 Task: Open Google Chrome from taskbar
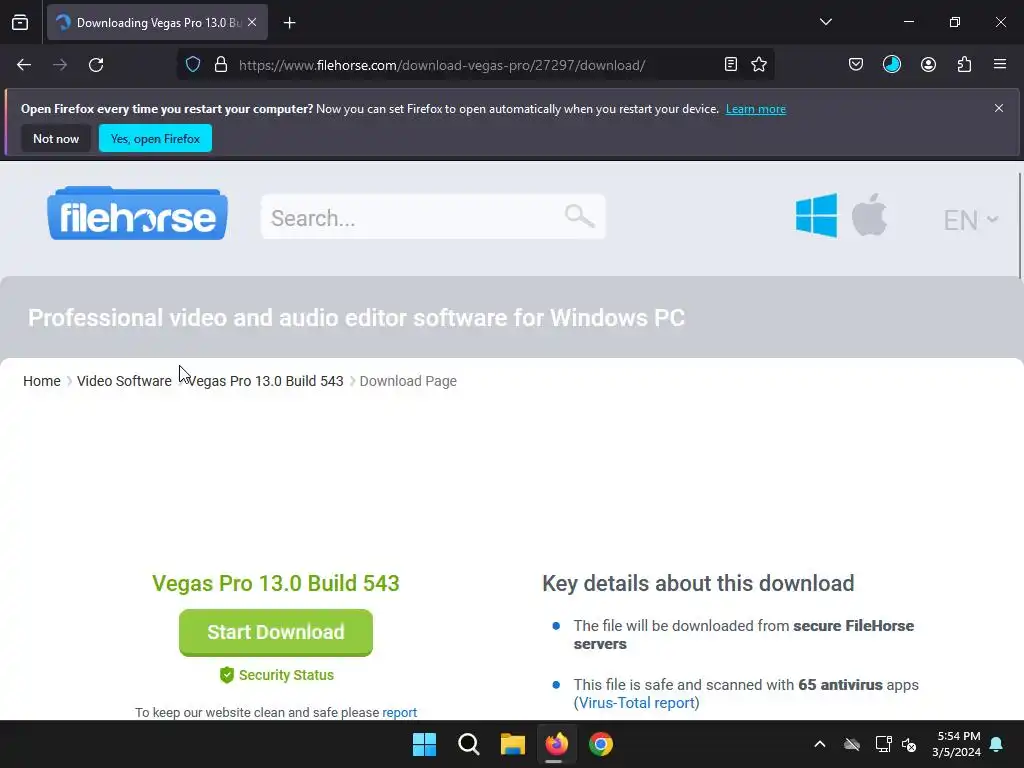click(601, 744)
